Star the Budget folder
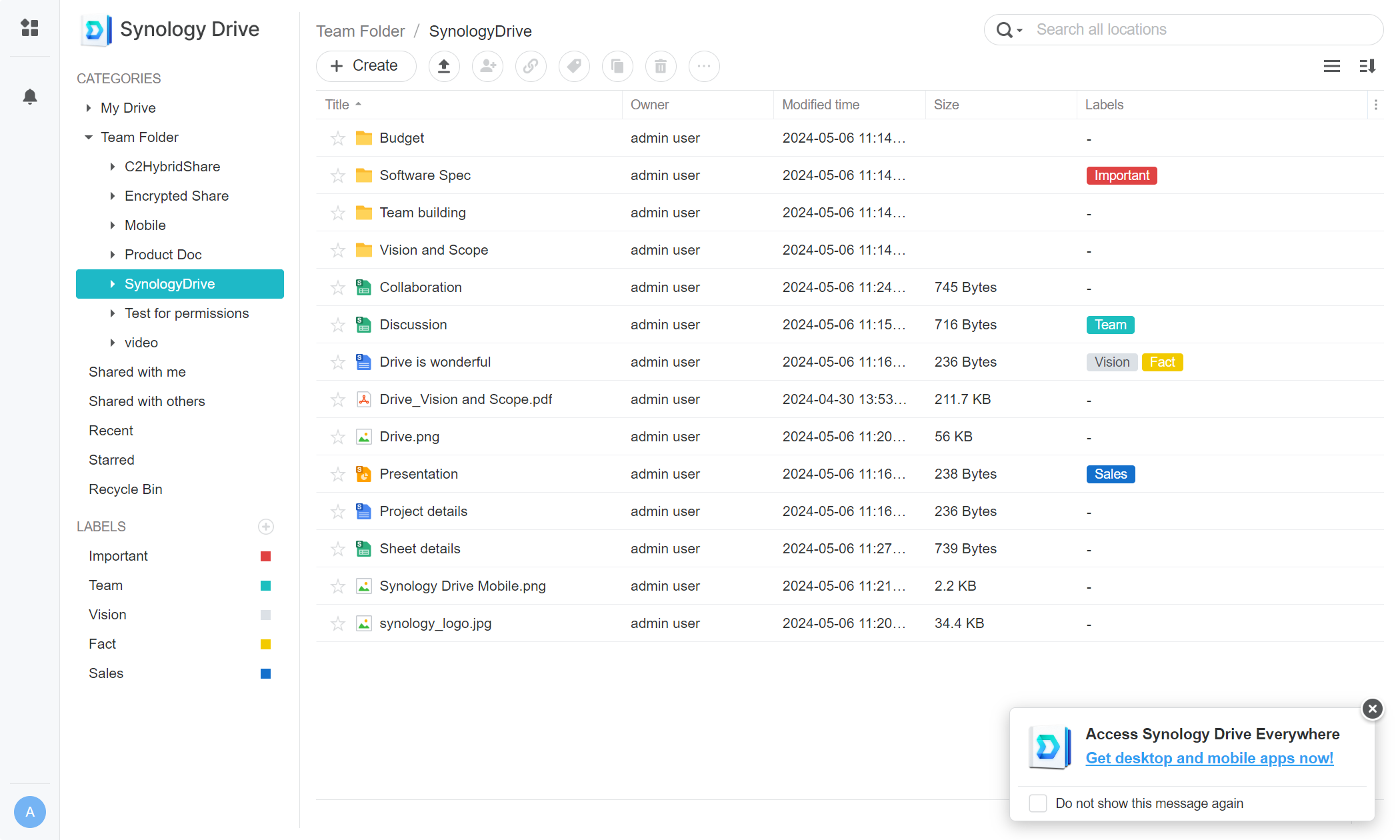 (338, 138)
